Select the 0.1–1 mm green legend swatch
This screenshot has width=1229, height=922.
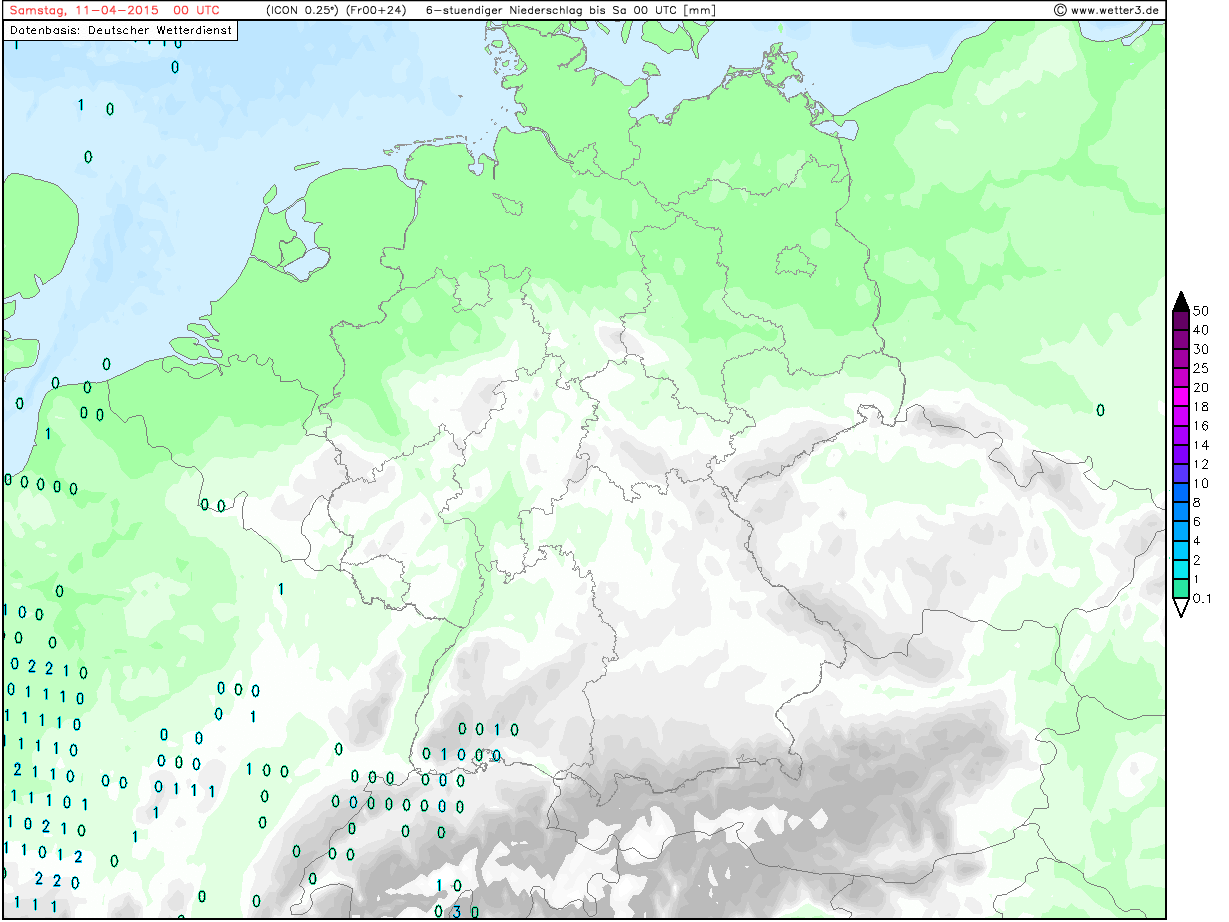coord(1180,589)
